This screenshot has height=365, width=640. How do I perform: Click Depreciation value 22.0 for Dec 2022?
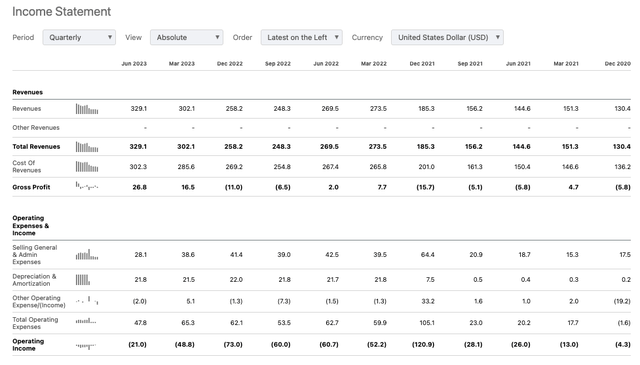coord(236,280)
